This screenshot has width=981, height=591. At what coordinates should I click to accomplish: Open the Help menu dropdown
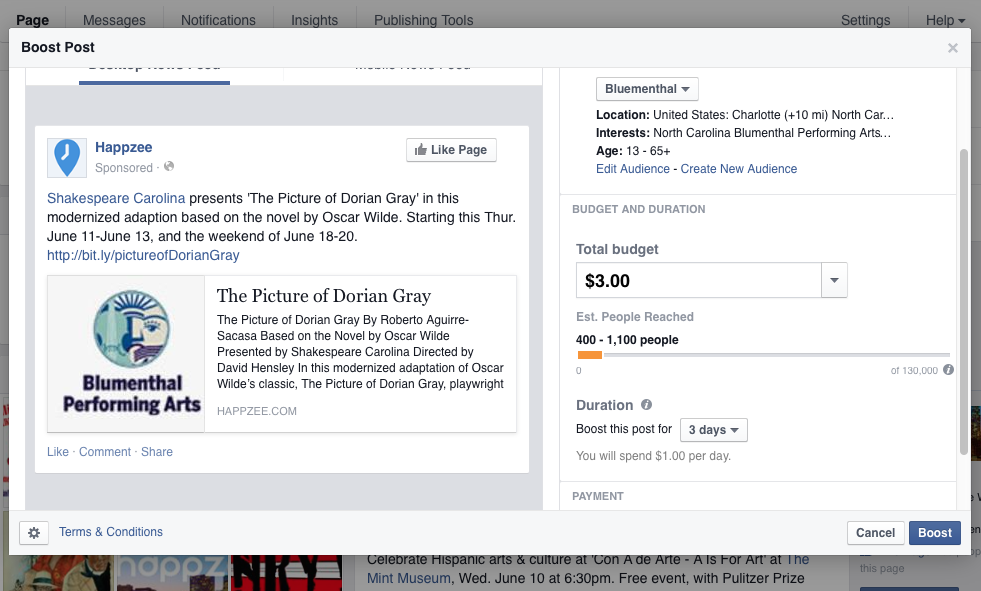[945, 20]
